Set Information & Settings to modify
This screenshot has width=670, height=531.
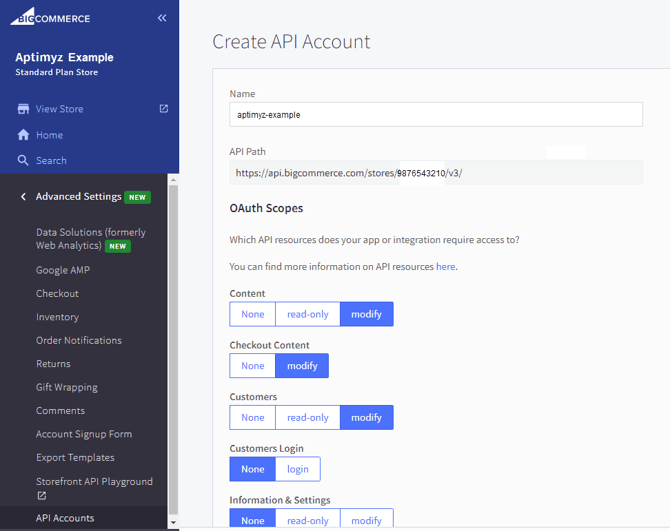[x=366, y=520]
